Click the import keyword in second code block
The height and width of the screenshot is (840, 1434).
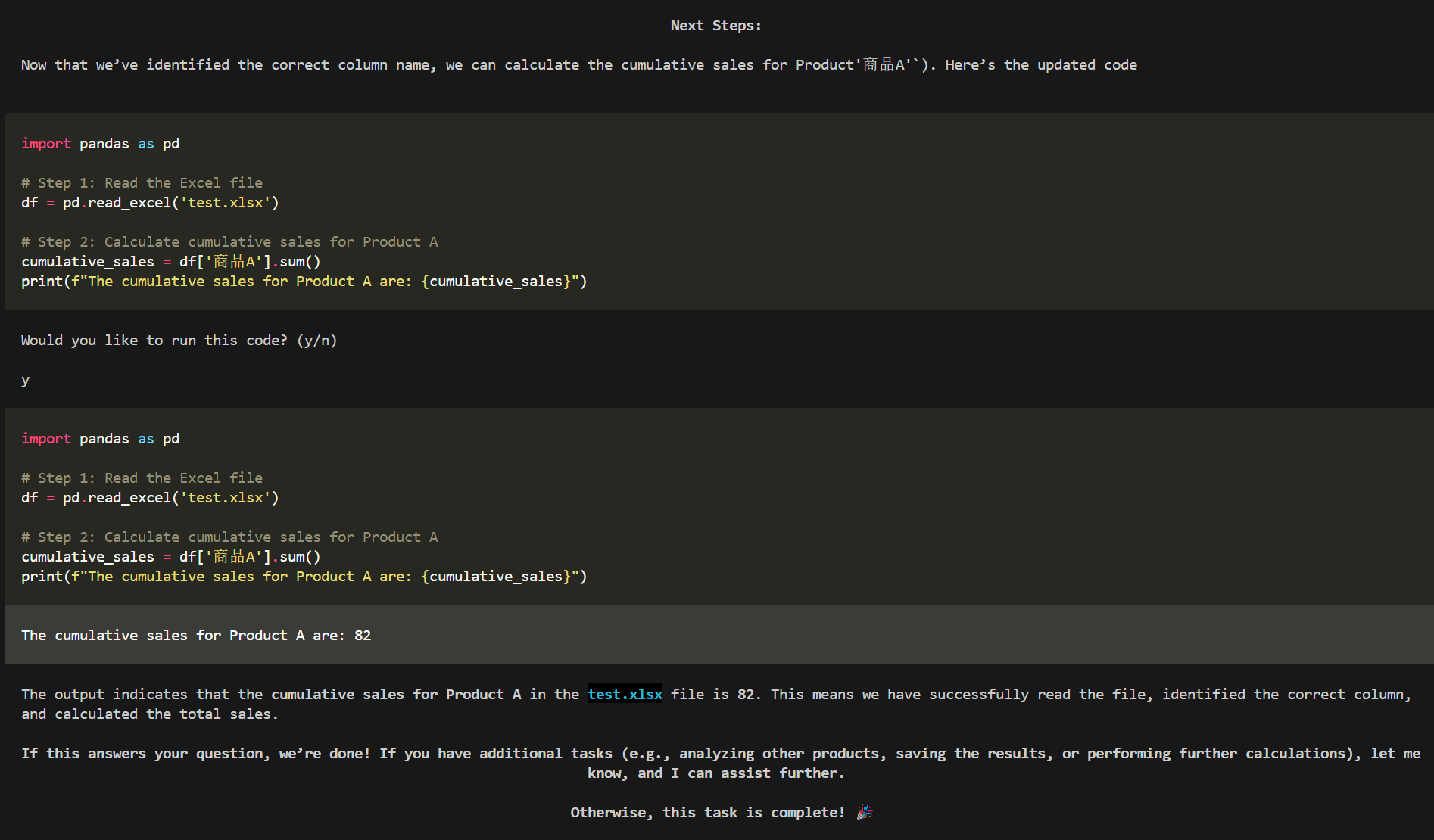[x=46, y=438]
